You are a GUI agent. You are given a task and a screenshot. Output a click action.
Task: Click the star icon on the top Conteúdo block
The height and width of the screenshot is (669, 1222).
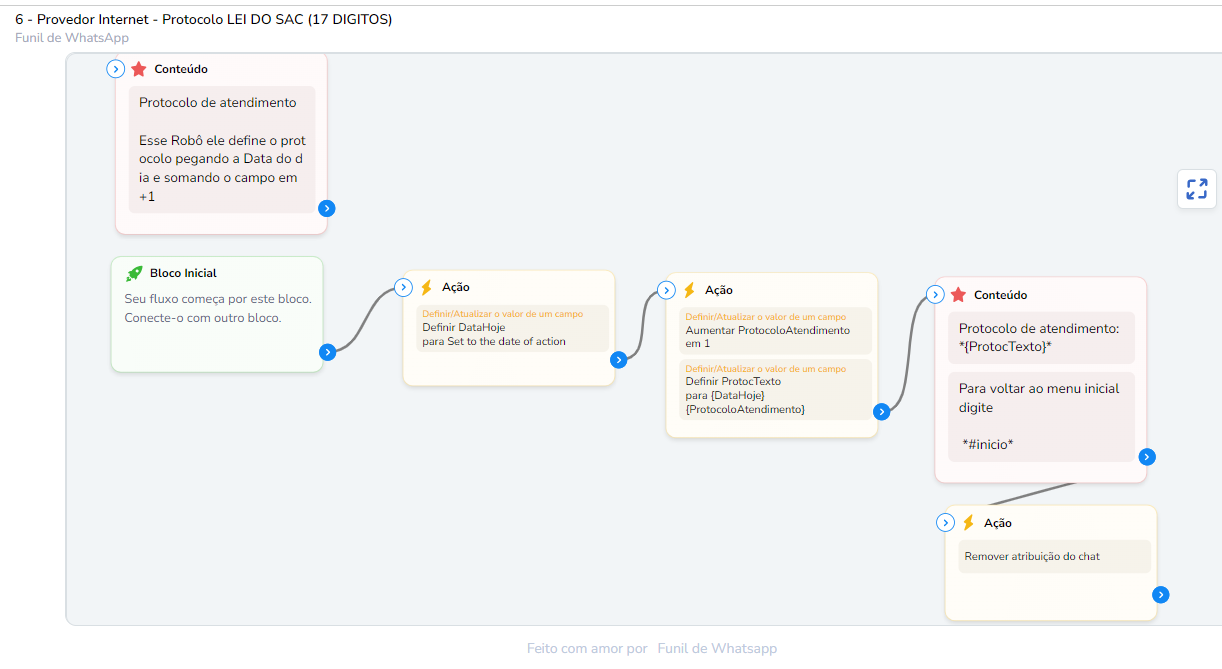[139, 69]
